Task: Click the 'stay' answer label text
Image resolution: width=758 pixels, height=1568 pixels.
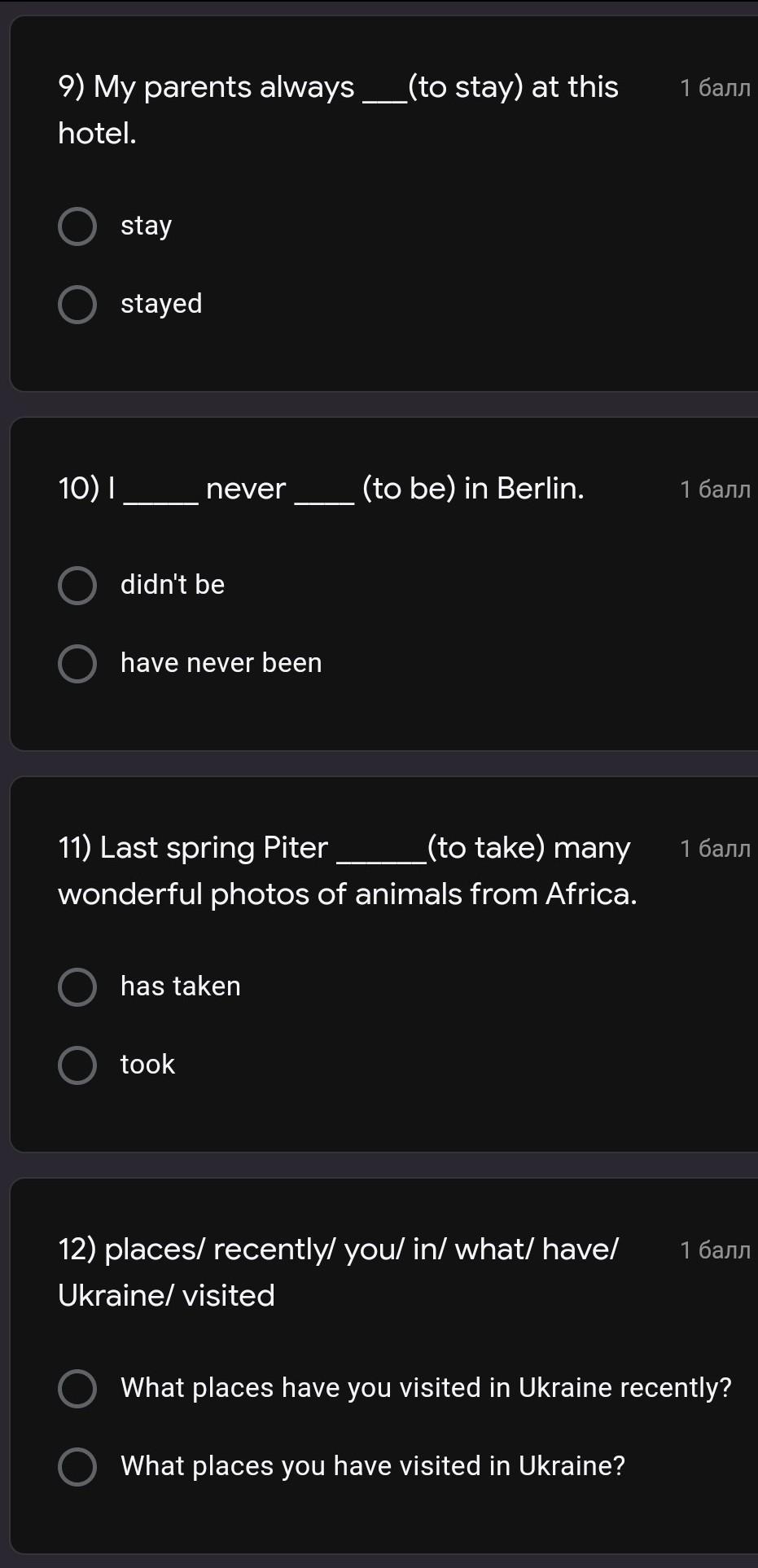Action: pyautogui.click(x=147, y=226)
